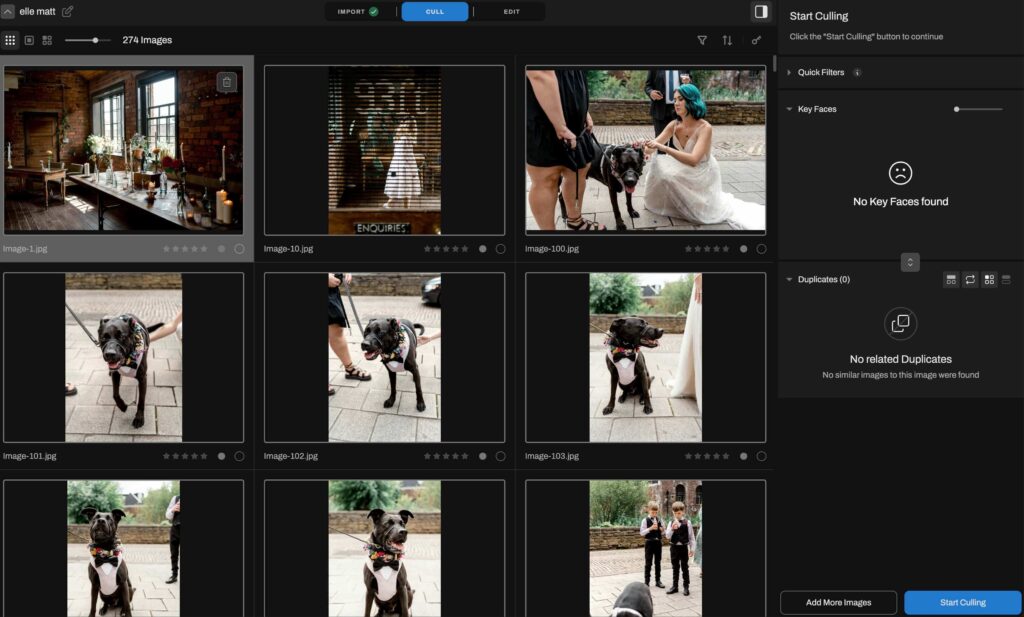The width and height of the screenshot is (1024, 617).
Task: Switch to single image view icon
Action: (x=28, y=40)
